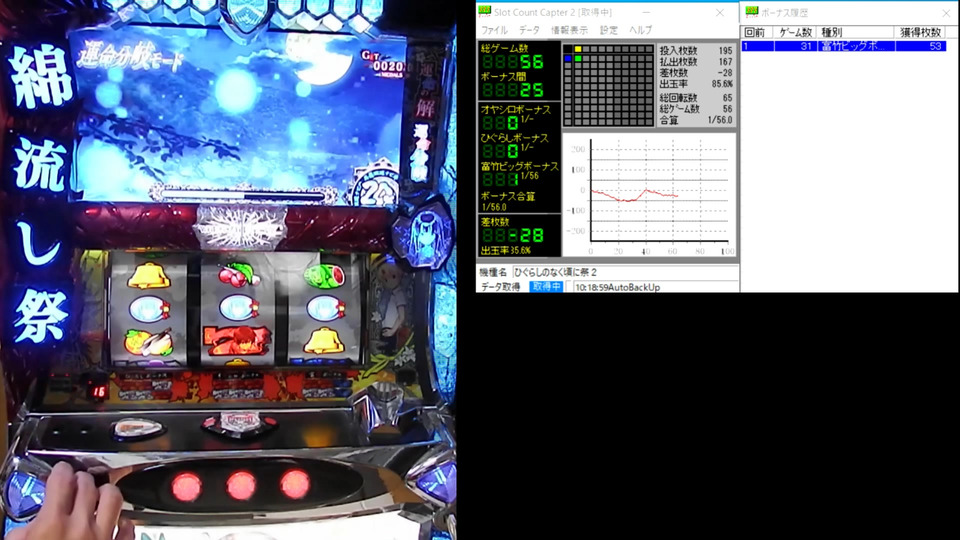Click the 取得中 status button

546,287
